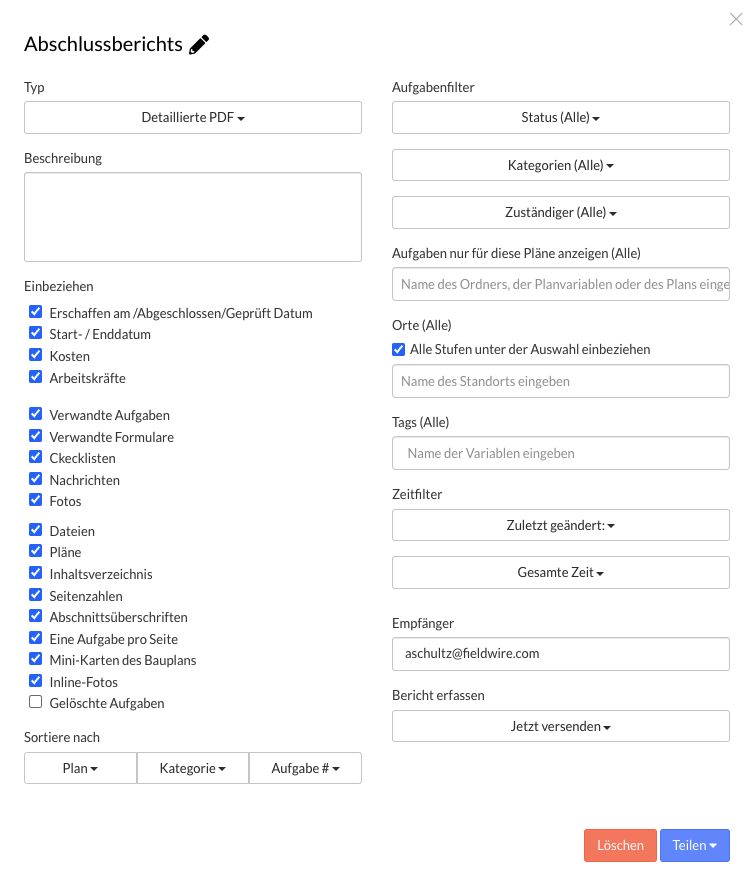
Task: Open the Gesamte Zeit dropdown
Action: (x=560, y=573)
